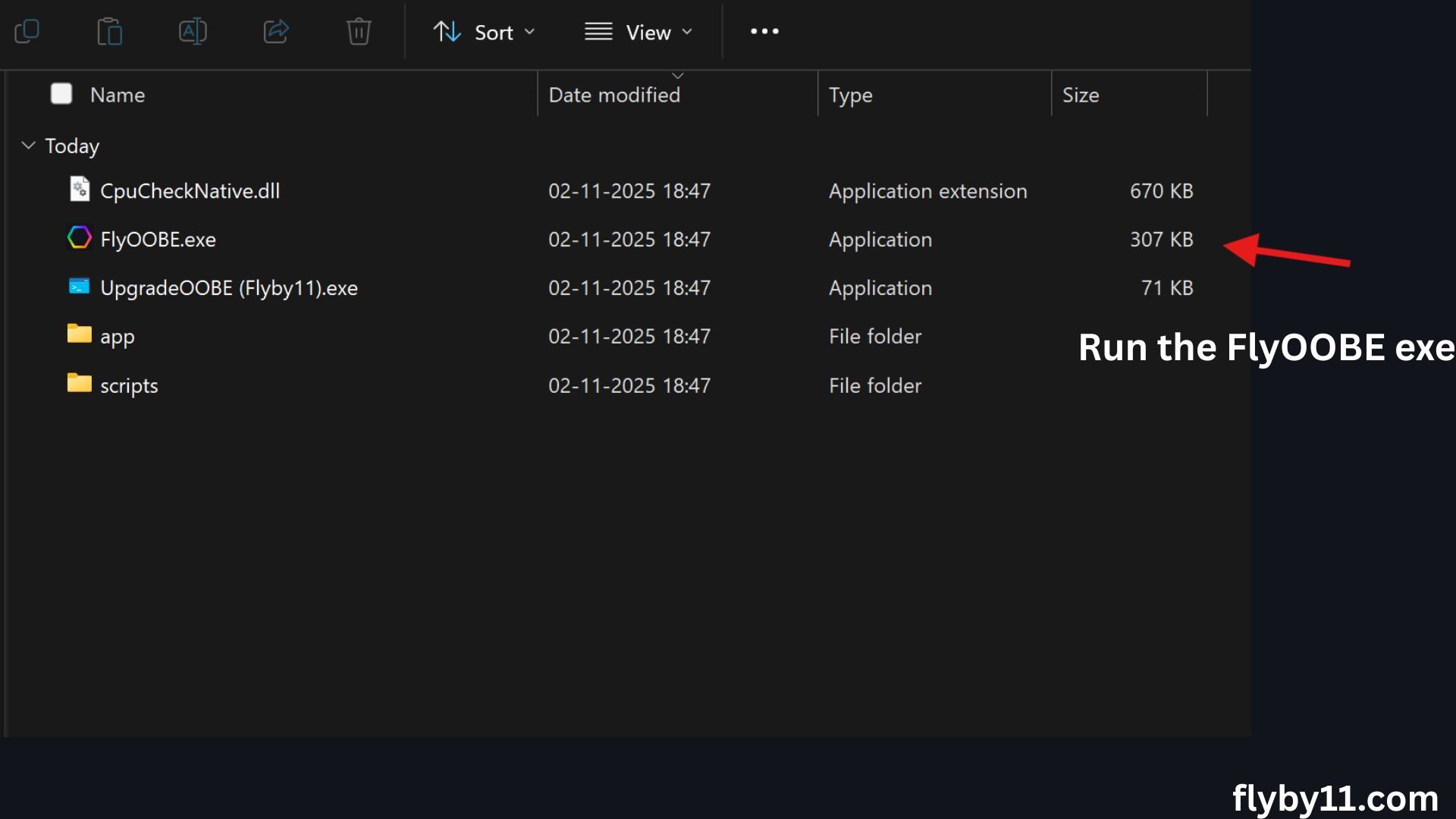Open the app folder

[x=117, y=336]
